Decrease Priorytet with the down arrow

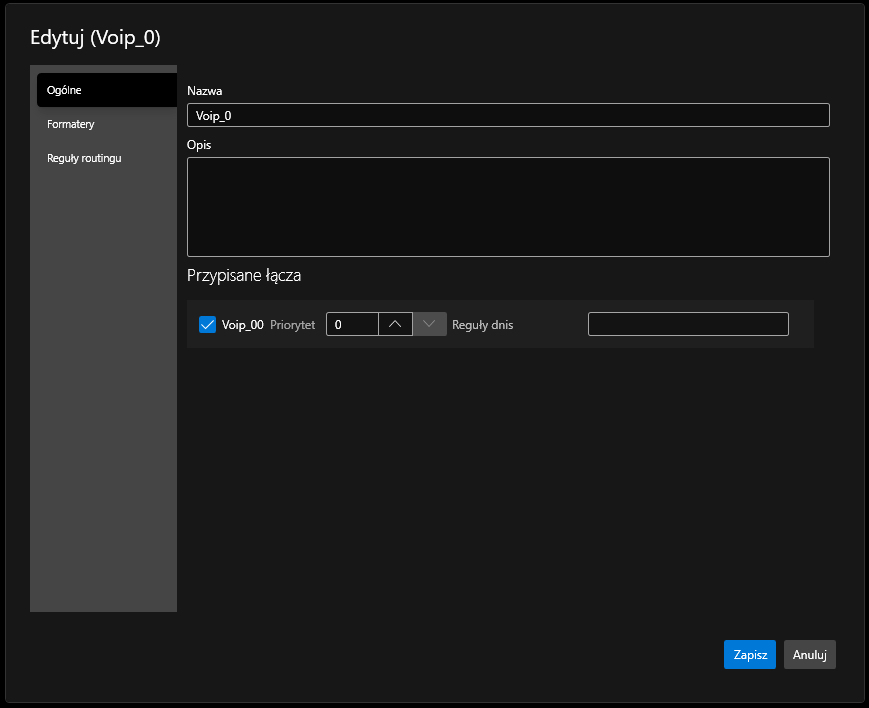[x=430, y=324]
